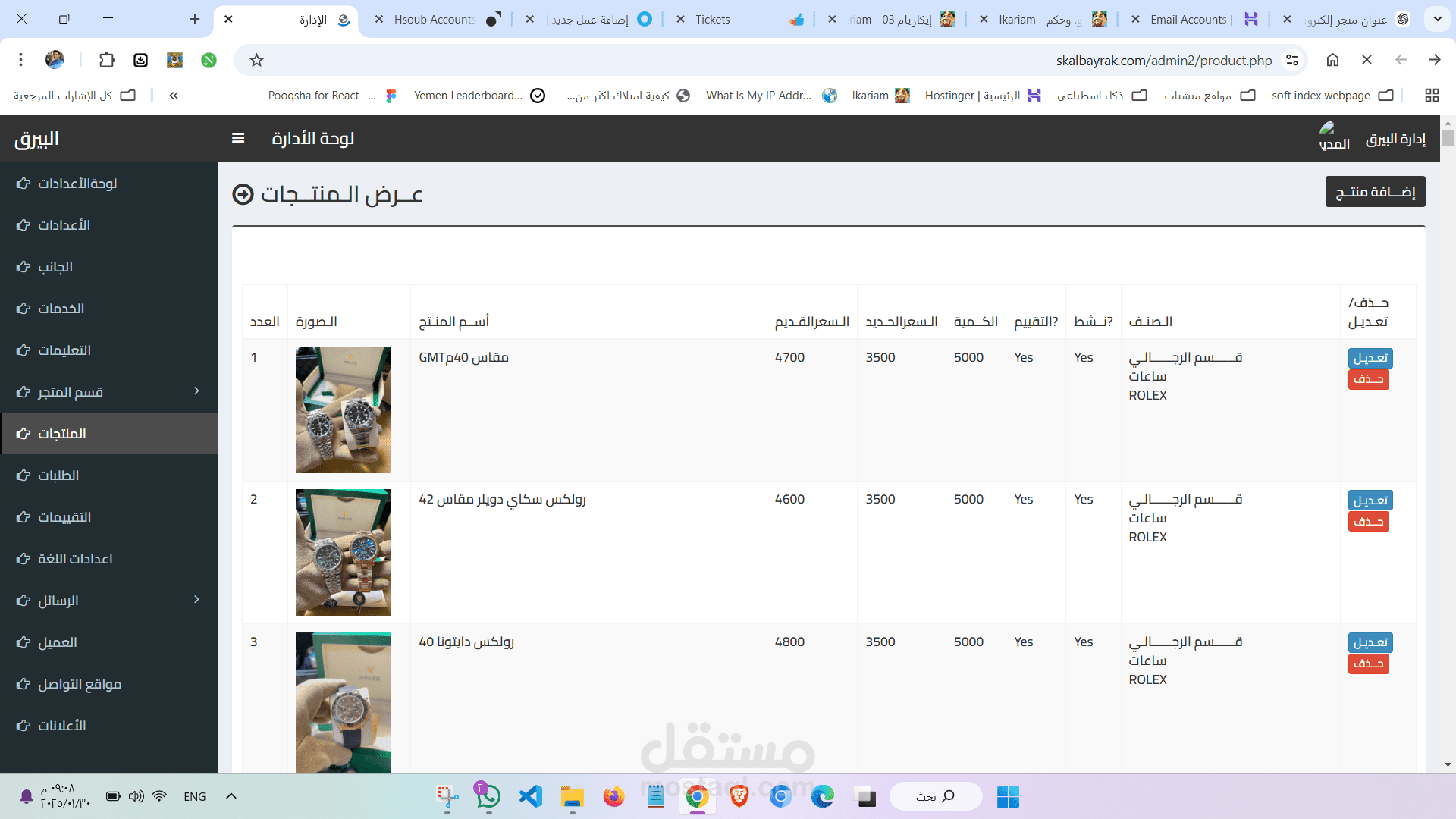Click تعديل for the GMT product row
Image resolution: width=1456 pixels, height=819 pixels.
(1370, 358)
